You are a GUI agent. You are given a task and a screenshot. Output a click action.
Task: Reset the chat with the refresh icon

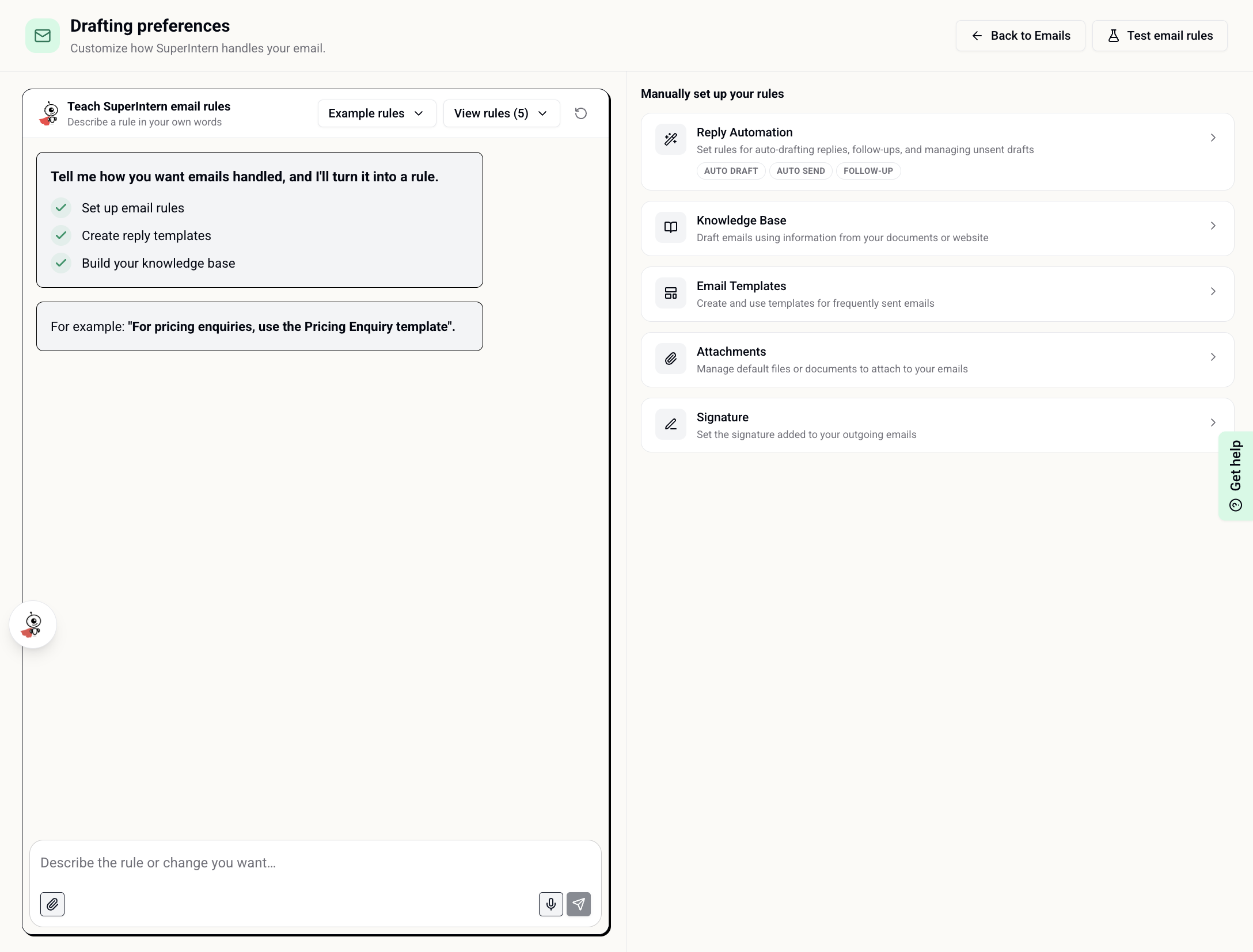coord(581,113)
